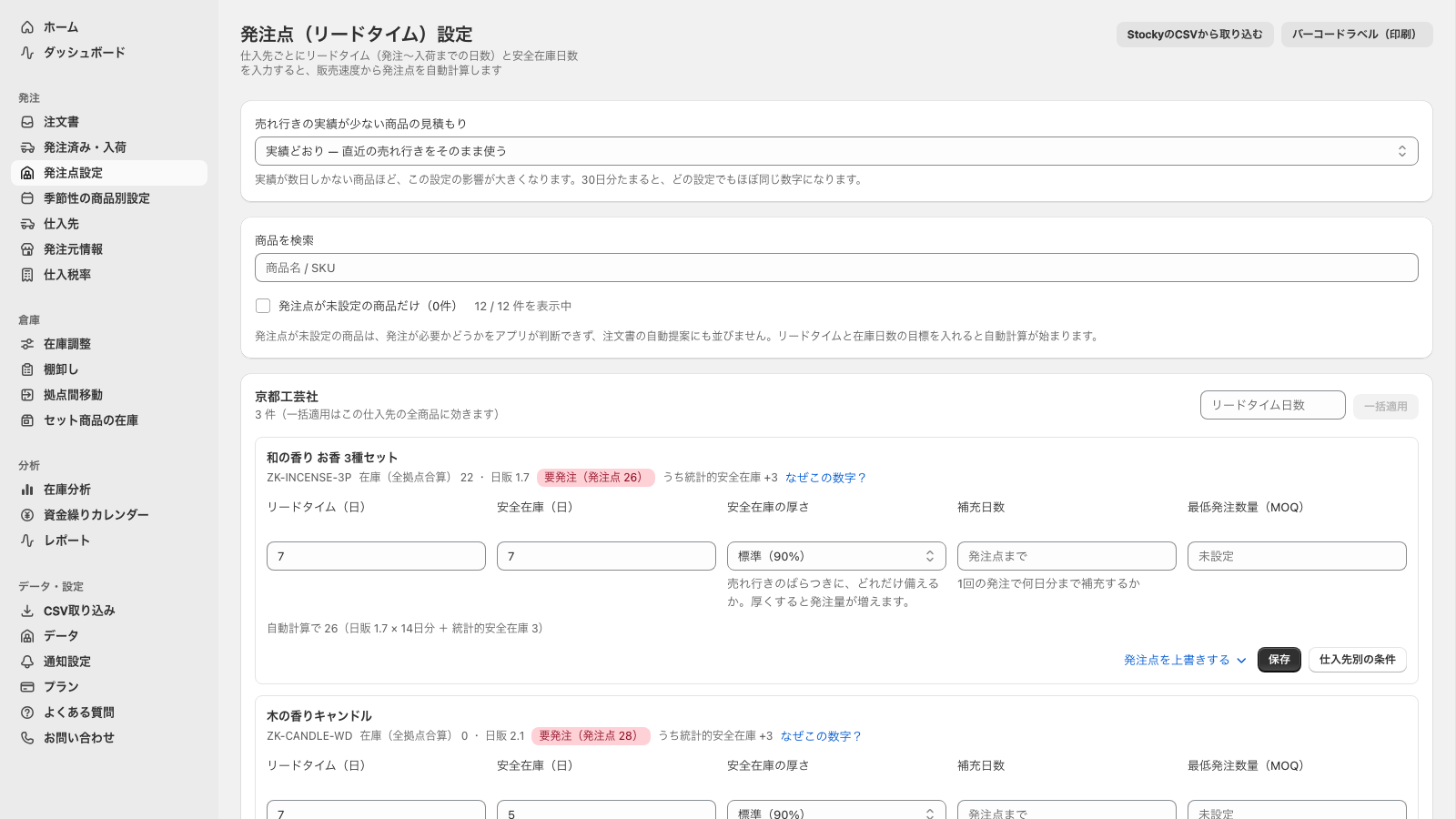1456x819 pixels.
Task: Click the 通知設定 bell icon
Action: tap(27, 662)
